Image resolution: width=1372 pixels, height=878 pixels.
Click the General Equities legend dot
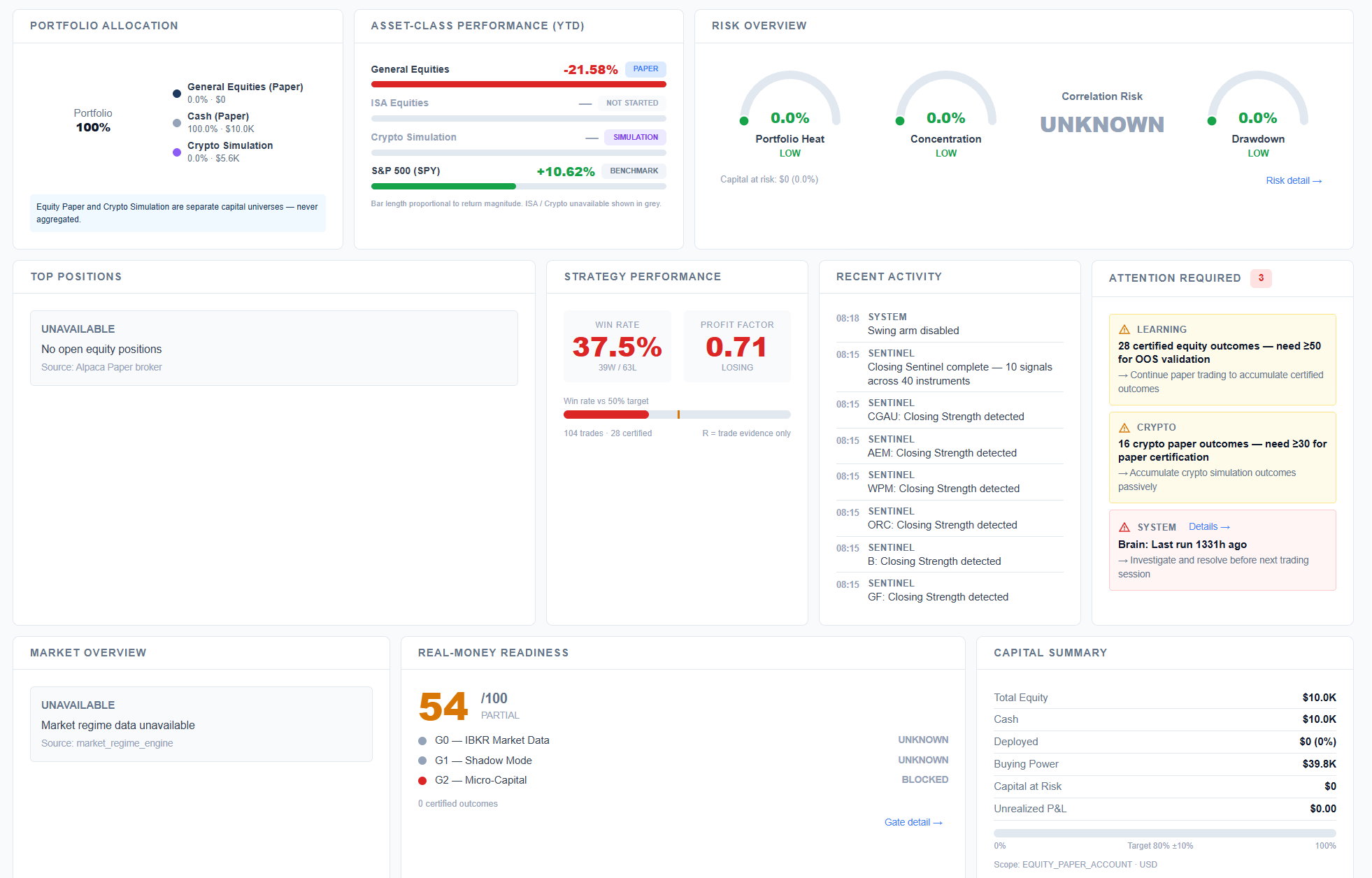177,94
